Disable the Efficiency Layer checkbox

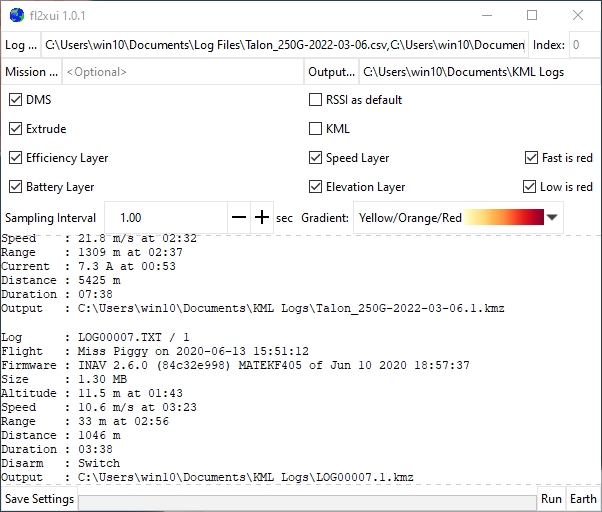click(16, 158)
